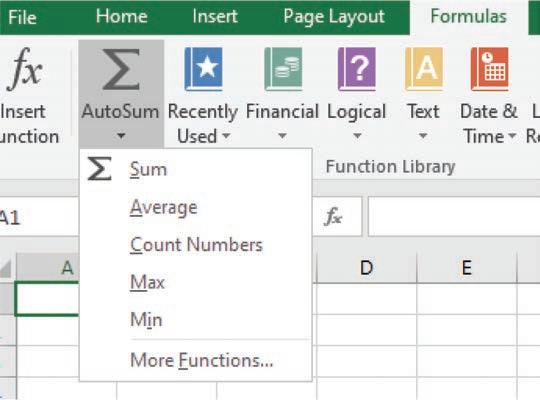Click the AutoSum sigma icon
This screenshot has height=400, width=540.
pyautogui.click(x=121, y=69)
